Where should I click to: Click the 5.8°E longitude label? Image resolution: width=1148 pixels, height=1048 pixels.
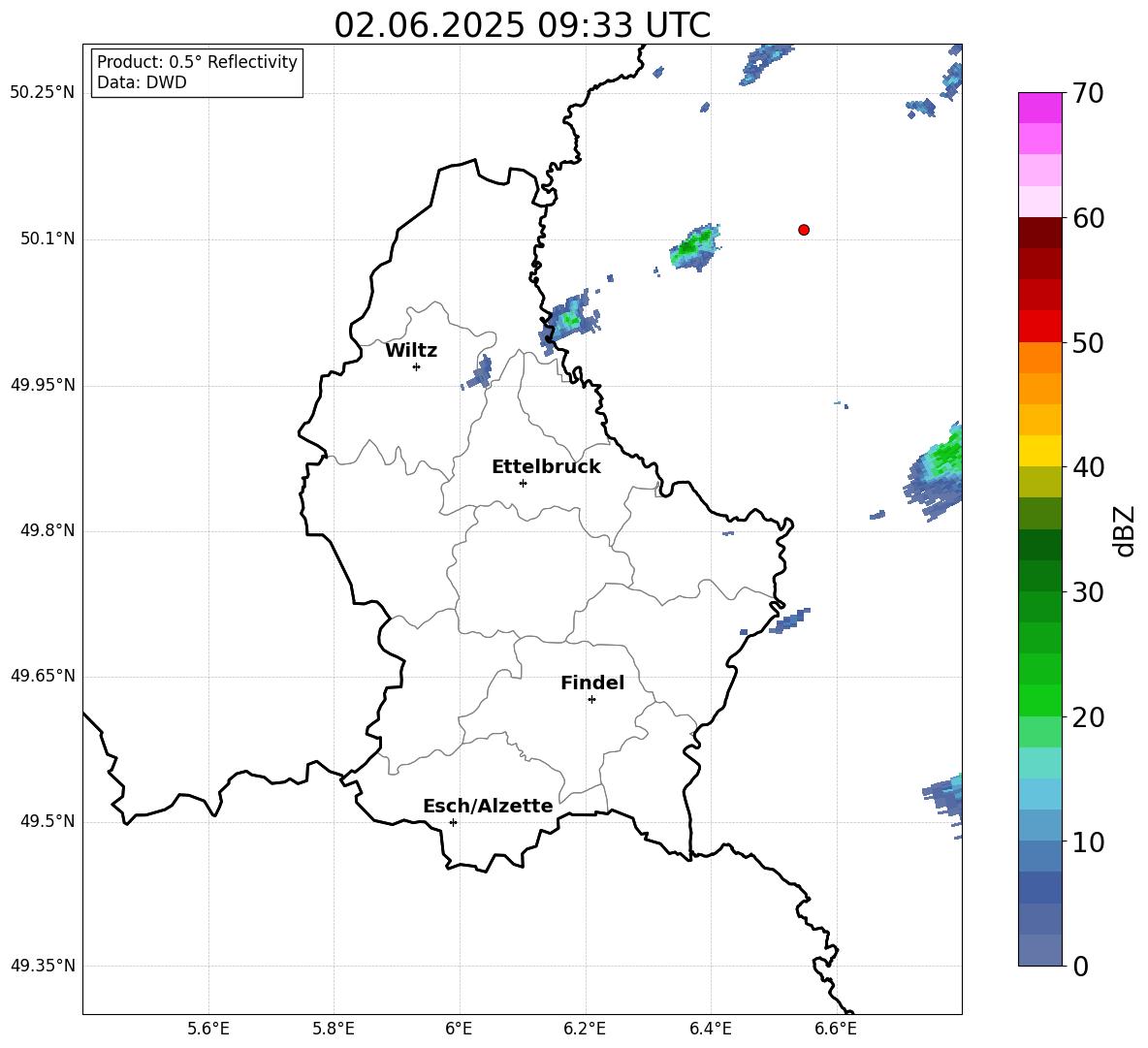tap(334, 1029)
